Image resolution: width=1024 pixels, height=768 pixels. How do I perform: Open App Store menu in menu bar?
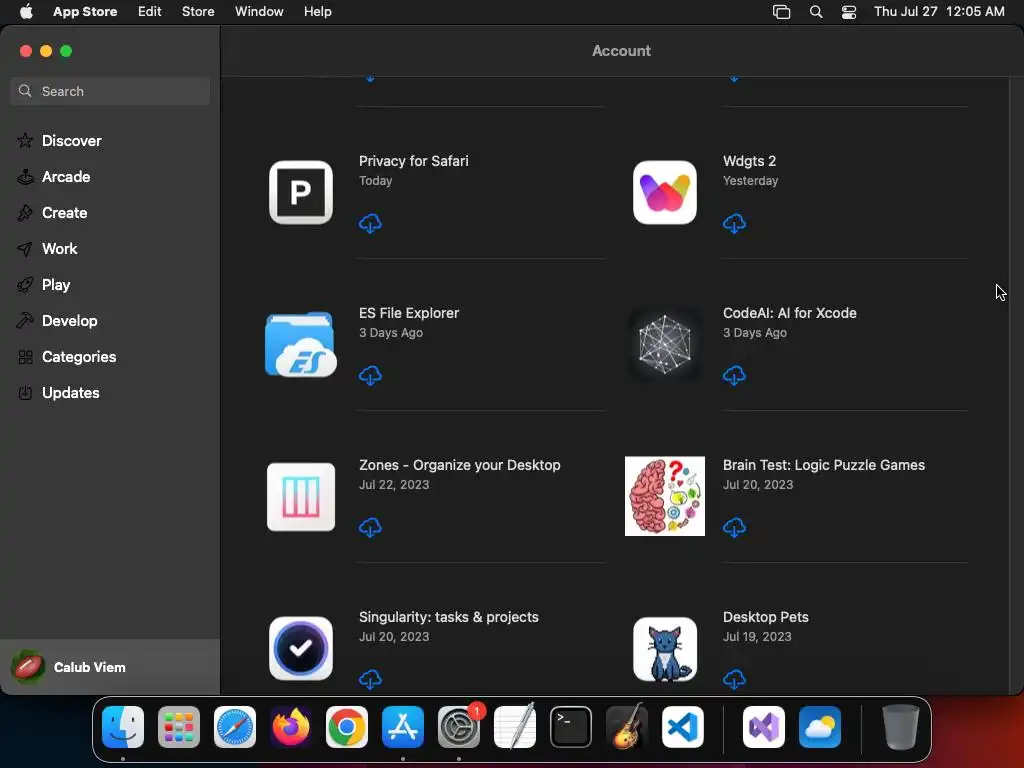pyautogui.click(x=85, y=11)
